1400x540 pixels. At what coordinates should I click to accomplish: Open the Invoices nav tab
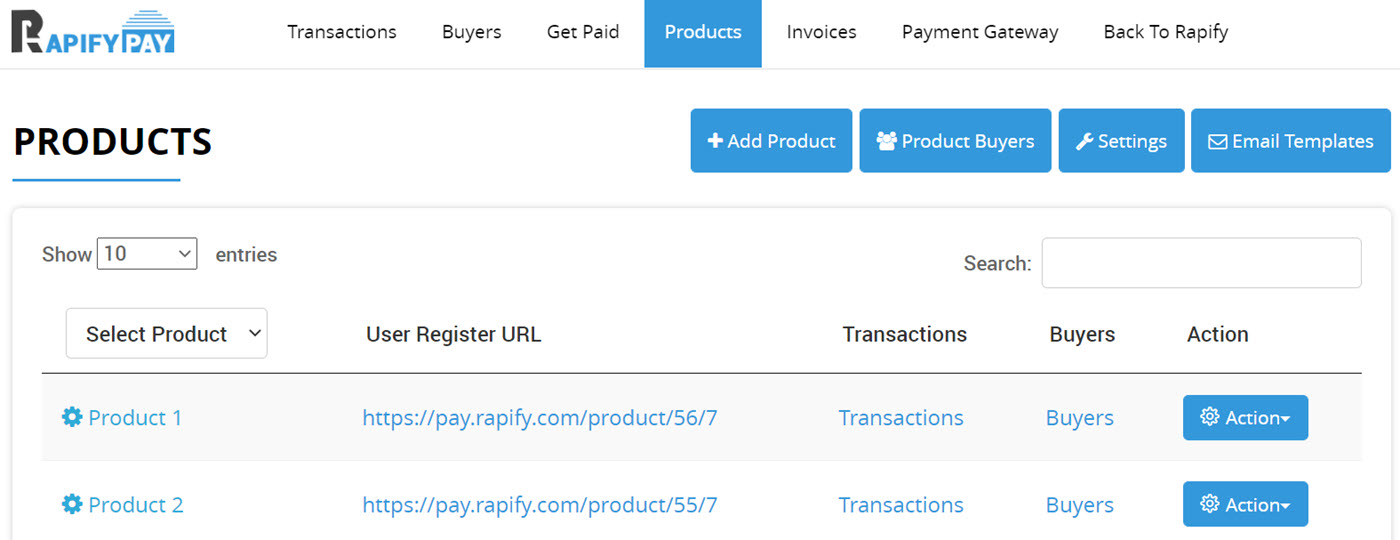tap(822, 32)
